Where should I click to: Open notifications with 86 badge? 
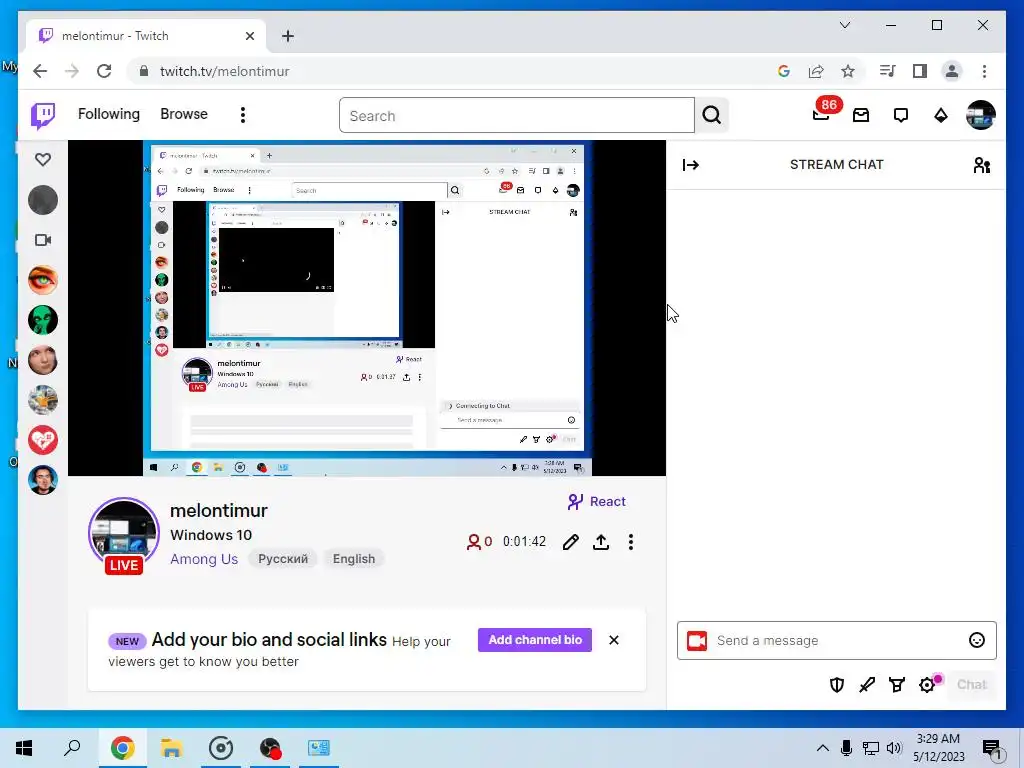click(822, 114)
